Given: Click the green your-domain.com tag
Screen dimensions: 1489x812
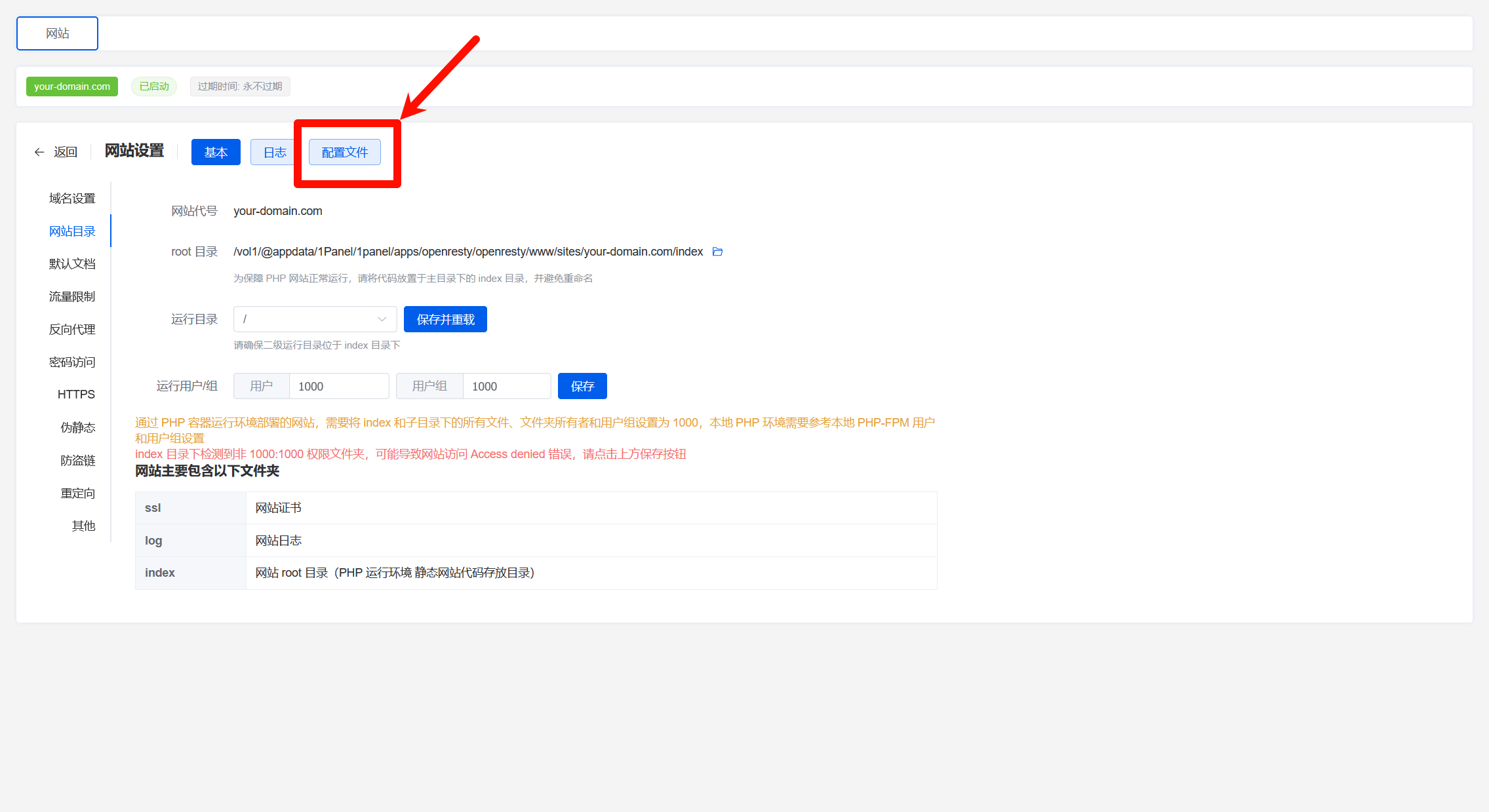Looking at the screenshot, I should coord(72,87).
